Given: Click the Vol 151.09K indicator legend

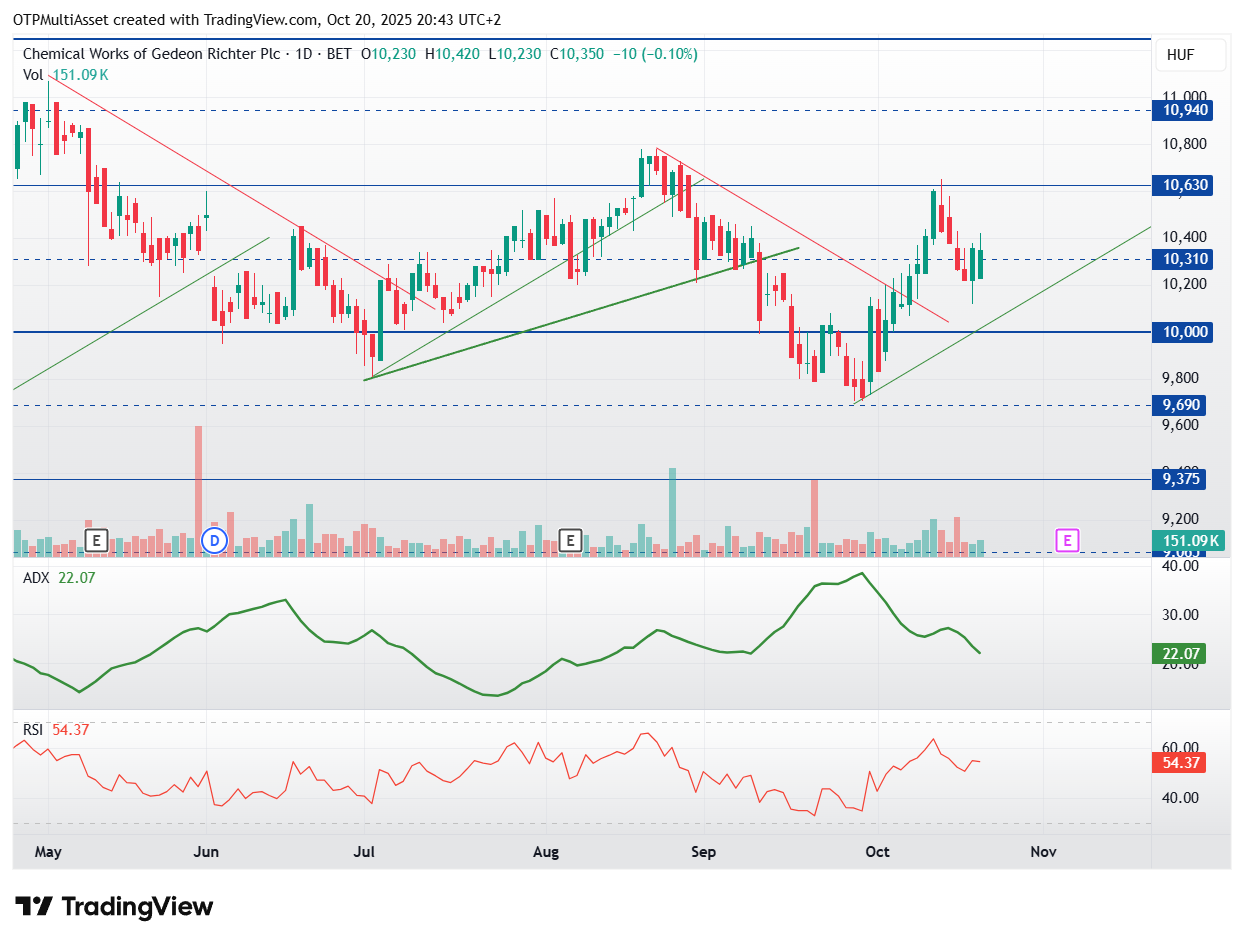Looking at the screenshot, I should [x=66, y=74].
